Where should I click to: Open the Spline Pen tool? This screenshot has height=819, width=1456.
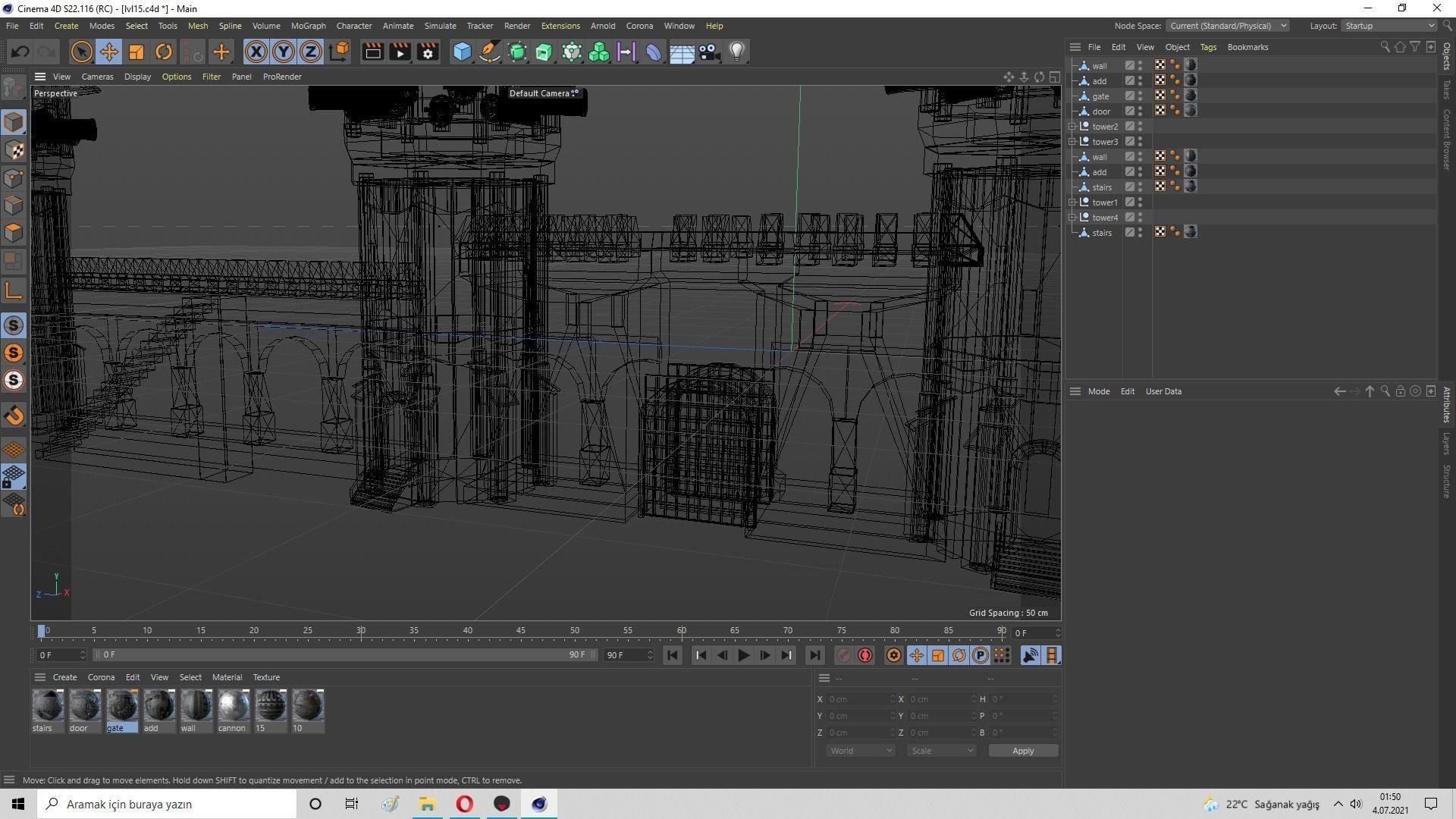pos(490,52)
